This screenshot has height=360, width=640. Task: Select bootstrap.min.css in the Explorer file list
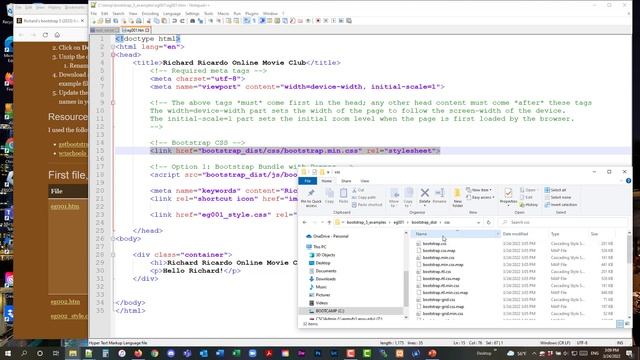[438, 258]
